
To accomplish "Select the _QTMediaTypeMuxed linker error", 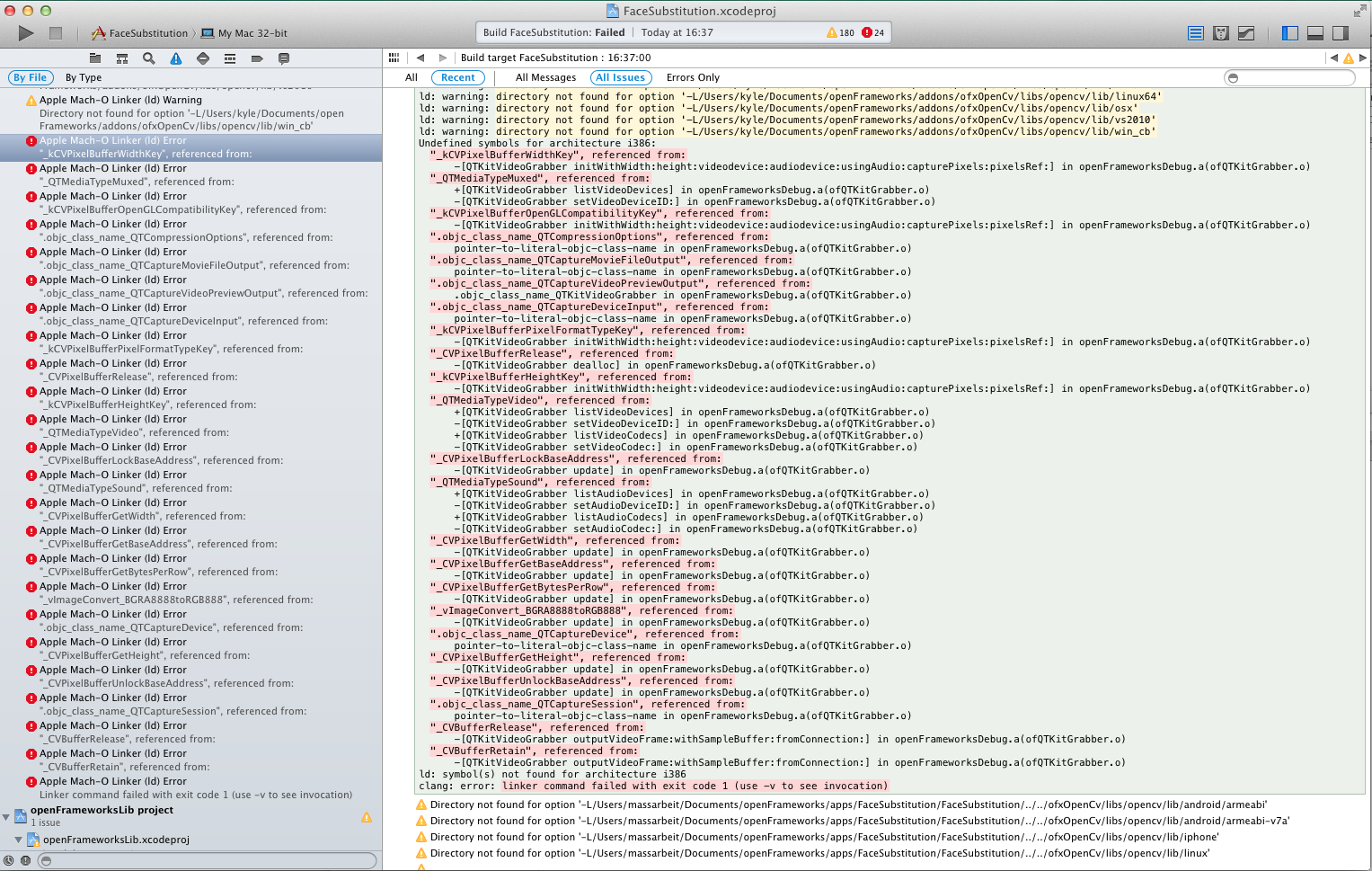I will (190, 175).
